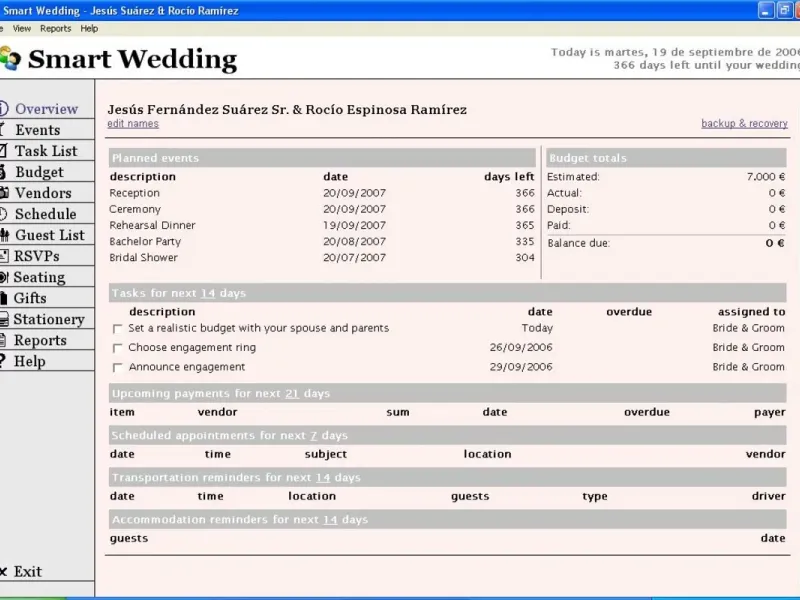The image size is (800, 600).
Task: Change the 14-day range for accommodation reminders
Action: [x=330, y=519]
